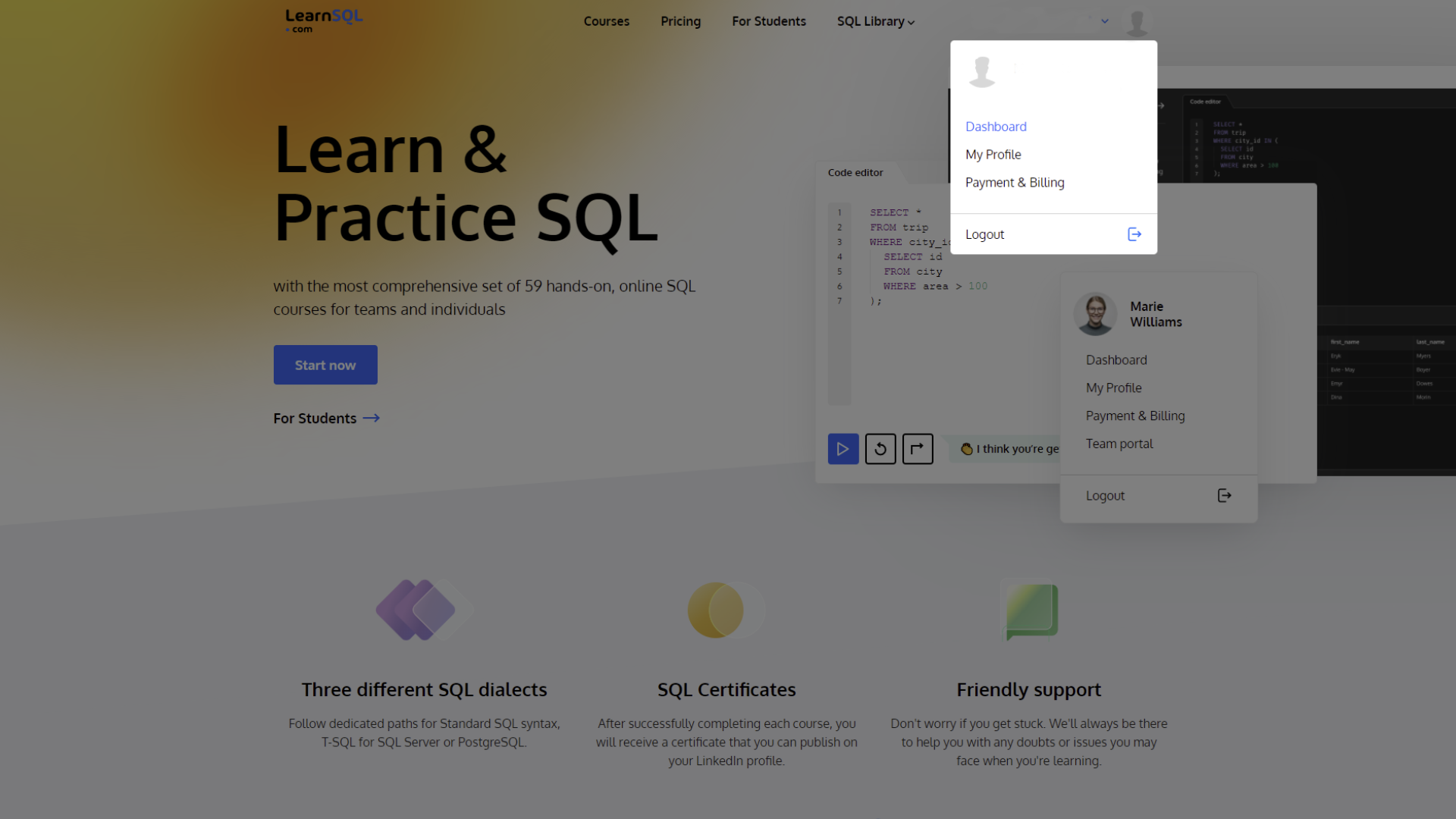
Task: Click the Three different SQL dialects heading
Action: [x=424, y=690]
